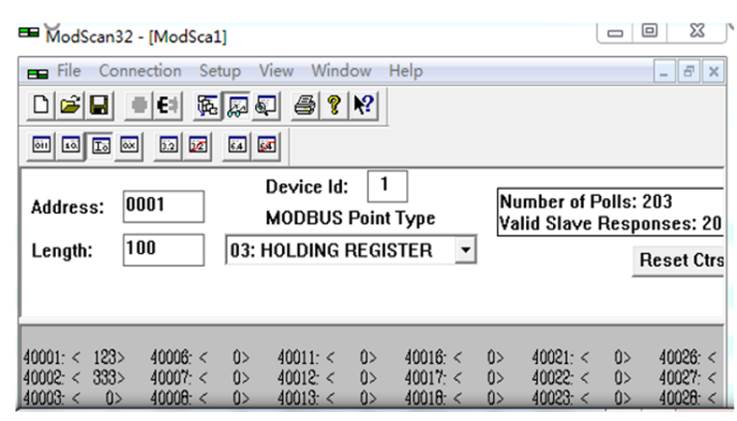Save using the floppy disk icon

[99, 105]
